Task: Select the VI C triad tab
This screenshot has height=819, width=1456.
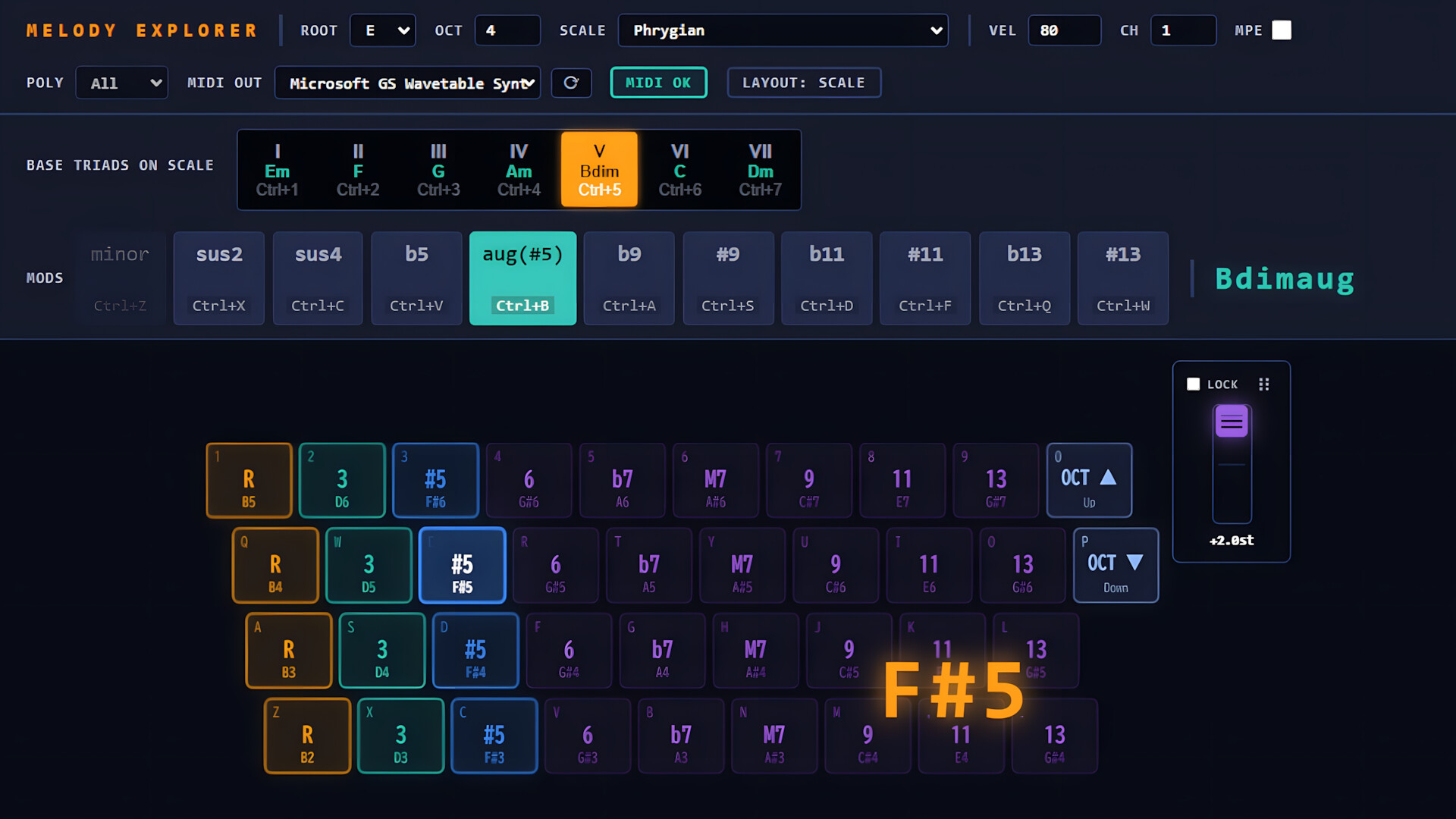Action: (680, 170)
